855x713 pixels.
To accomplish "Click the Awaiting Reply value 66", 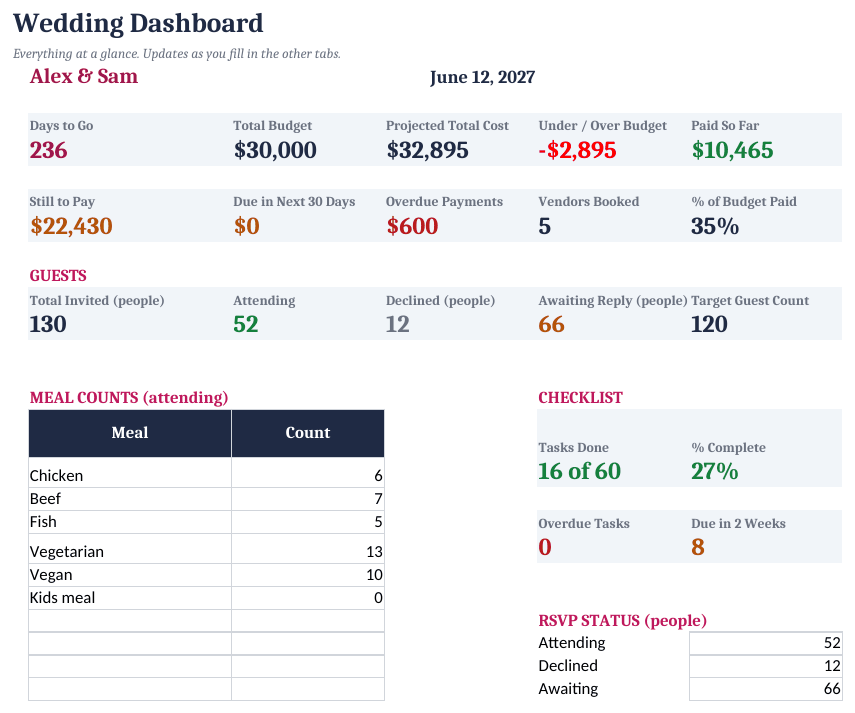I will (551, 324).
